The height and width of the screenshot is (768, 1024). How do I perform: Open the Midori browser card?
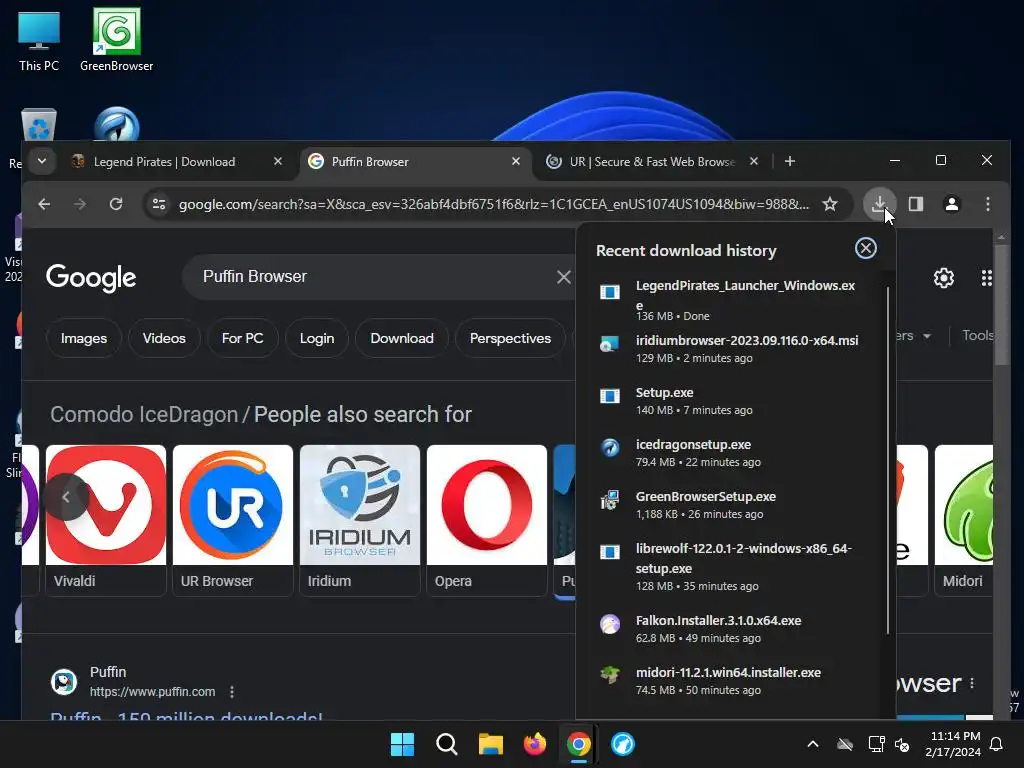point(964,520)
